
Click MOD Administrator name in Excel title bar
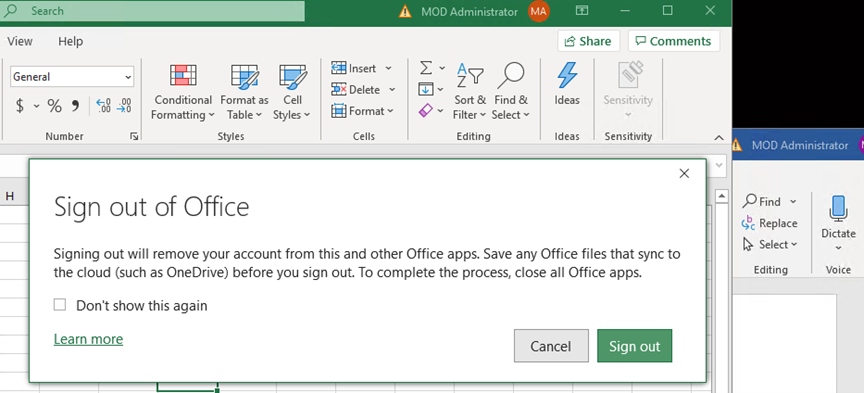[x=469, y=12]
